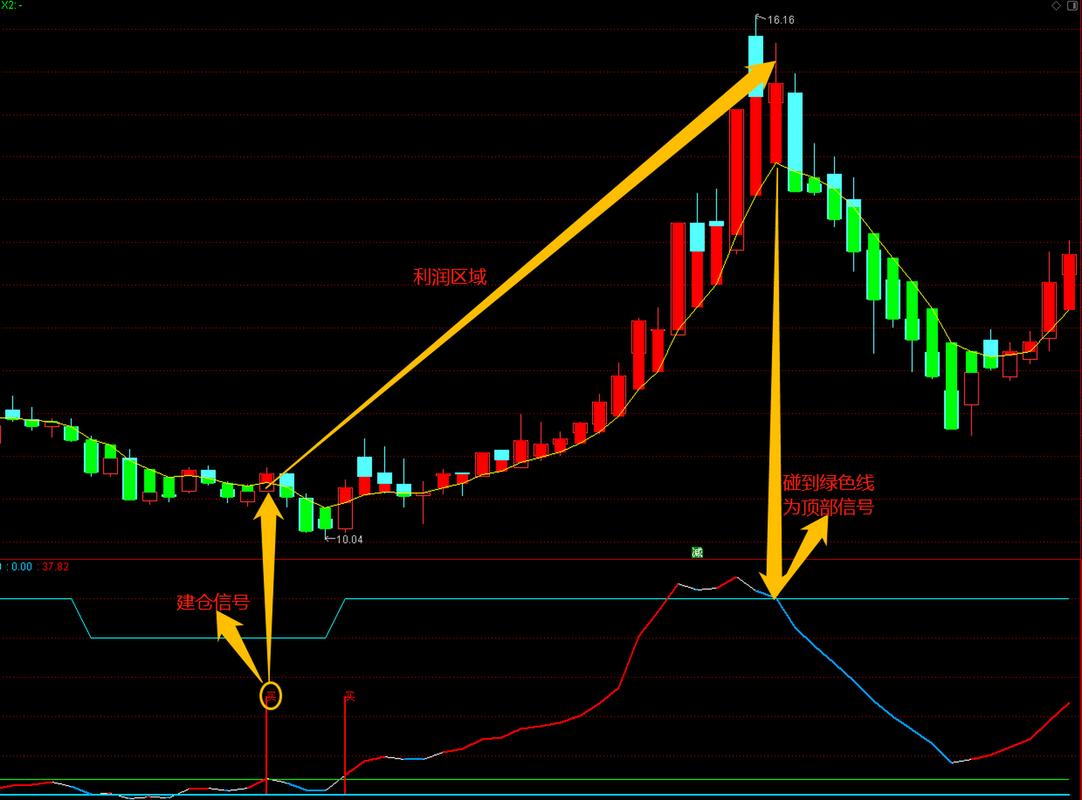
Task: Click the red separator line above indicator panel
Action: (x=540, y=559)
